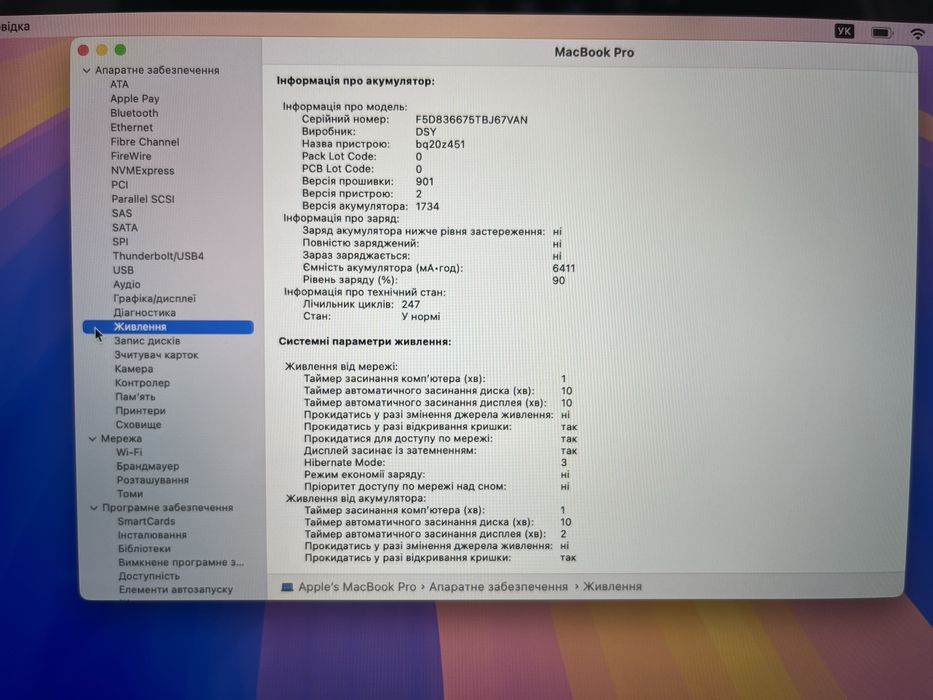
Task: Click the У нормі condition value
Action: click(x=421, y=317)
